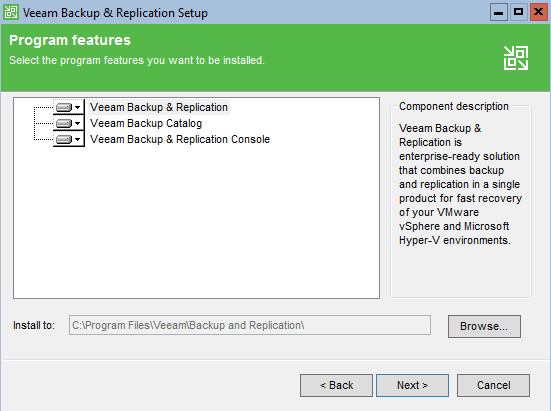Screen dimensions: 551x411
Task: Select the Veeam Backup & Replication Console tree item
Action: 180,139
